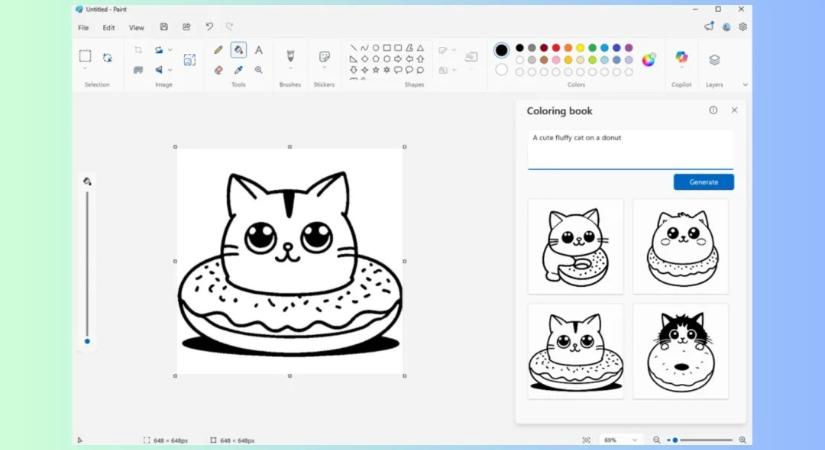Pick the yellow color swatch
Viewport: 825px width, 450px height.
pyautogui.click(x=580, y=48)
